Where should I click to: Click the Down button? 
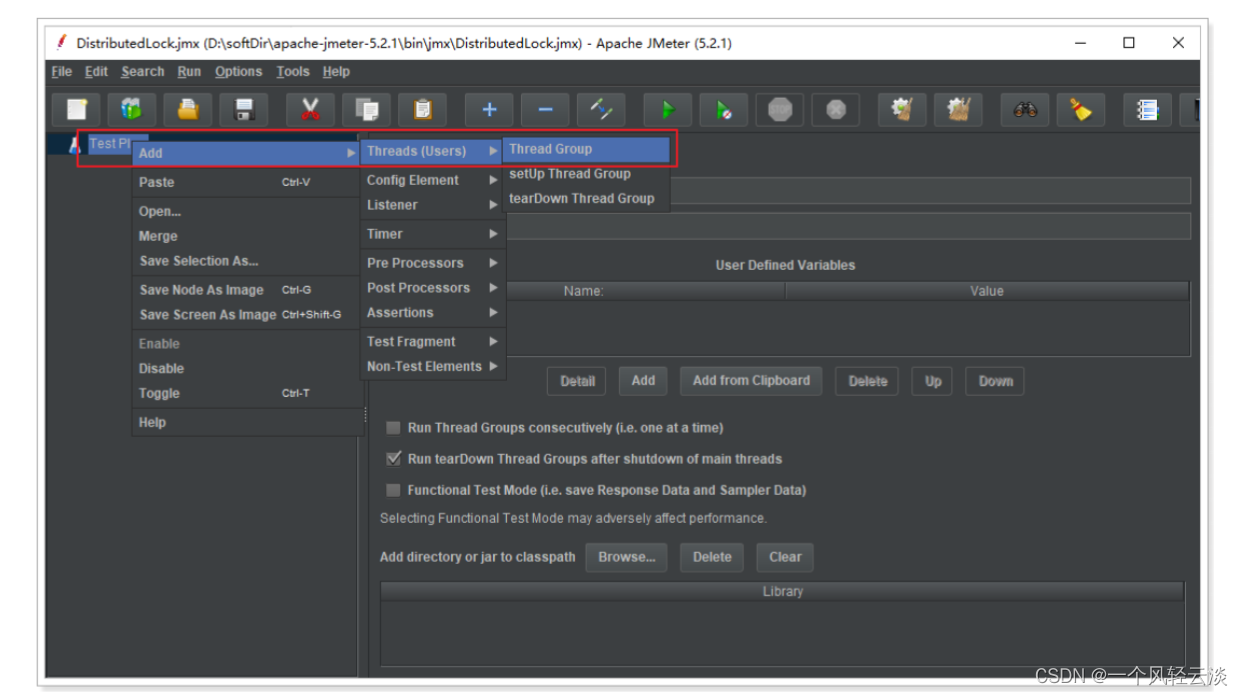(x=995, y=381)
